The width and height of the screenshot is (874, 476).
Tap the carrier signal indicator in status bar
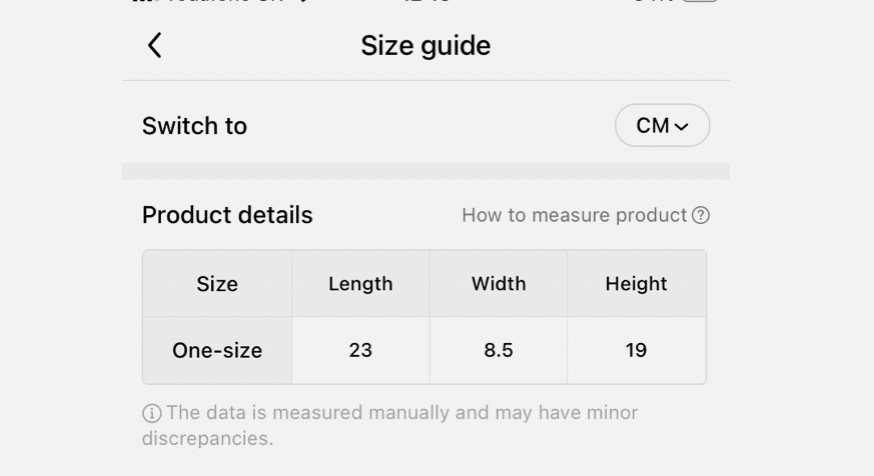point(145,2)
